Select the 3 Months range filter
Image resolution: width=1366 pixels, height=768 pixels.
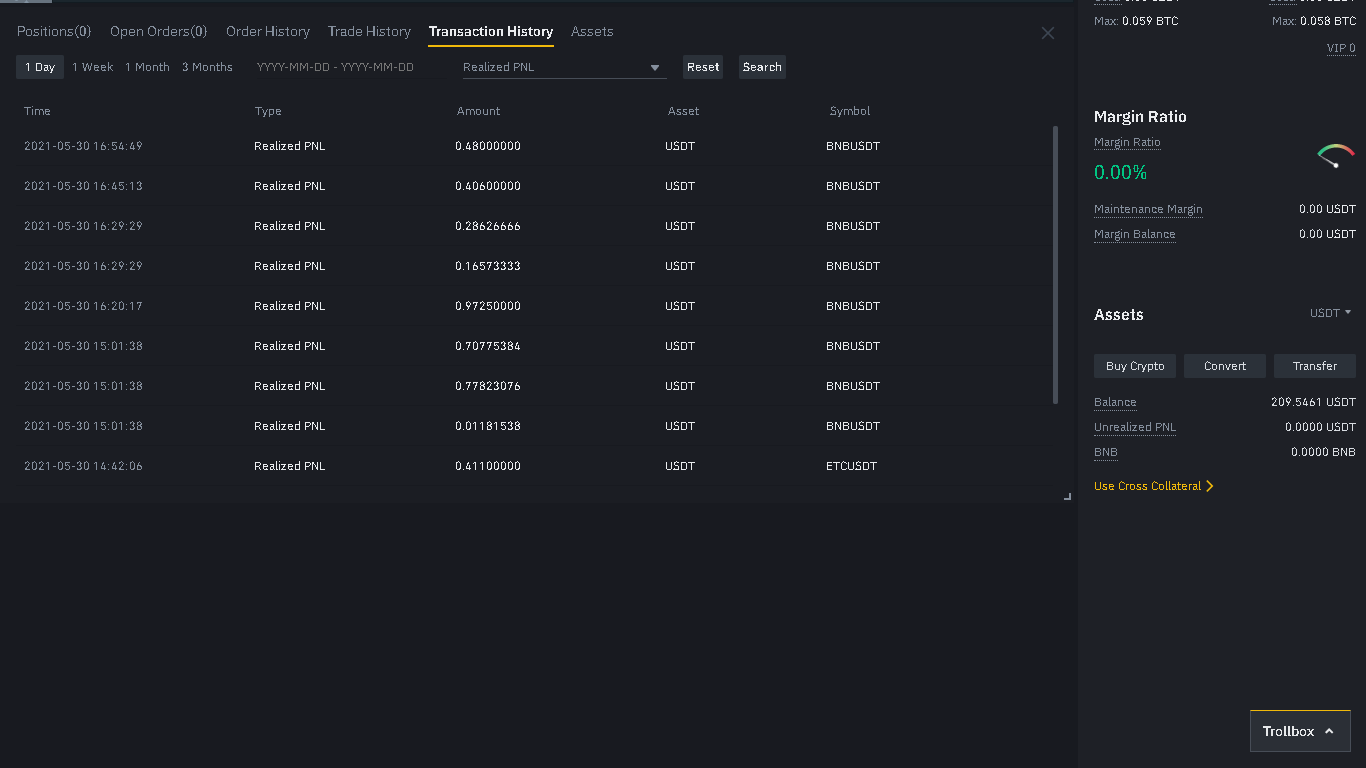click(207, 67)
